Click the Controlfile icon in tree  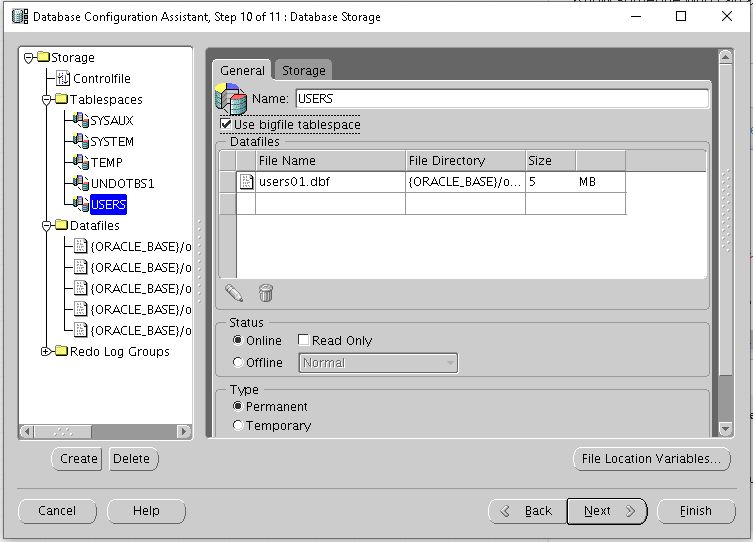point(63,78)
